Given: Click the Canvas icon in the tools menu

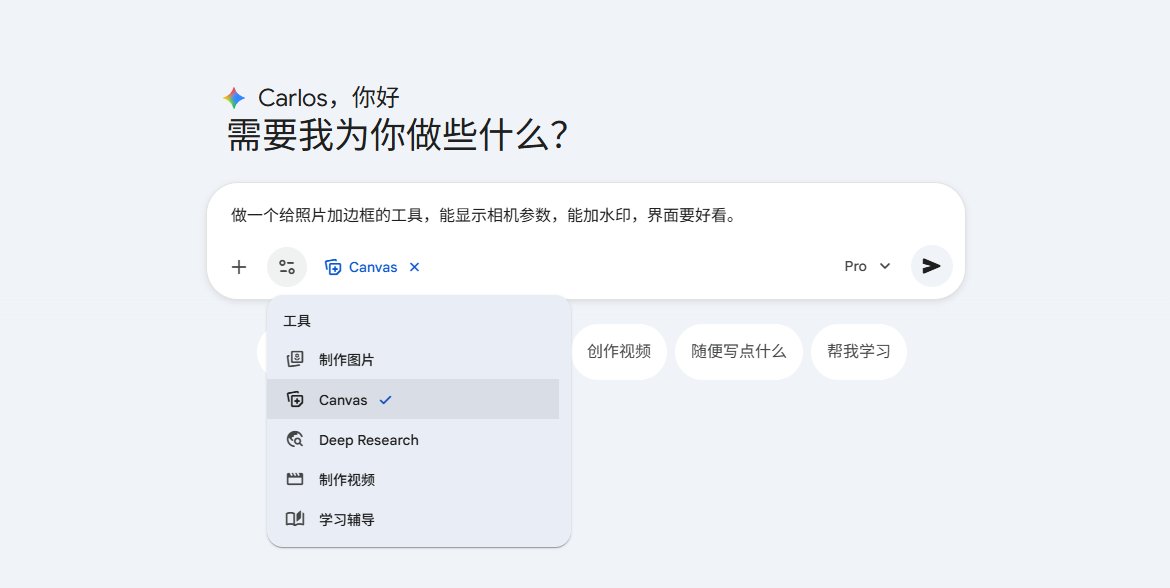Looking at the screenshot, I should (x=295, y=400).
